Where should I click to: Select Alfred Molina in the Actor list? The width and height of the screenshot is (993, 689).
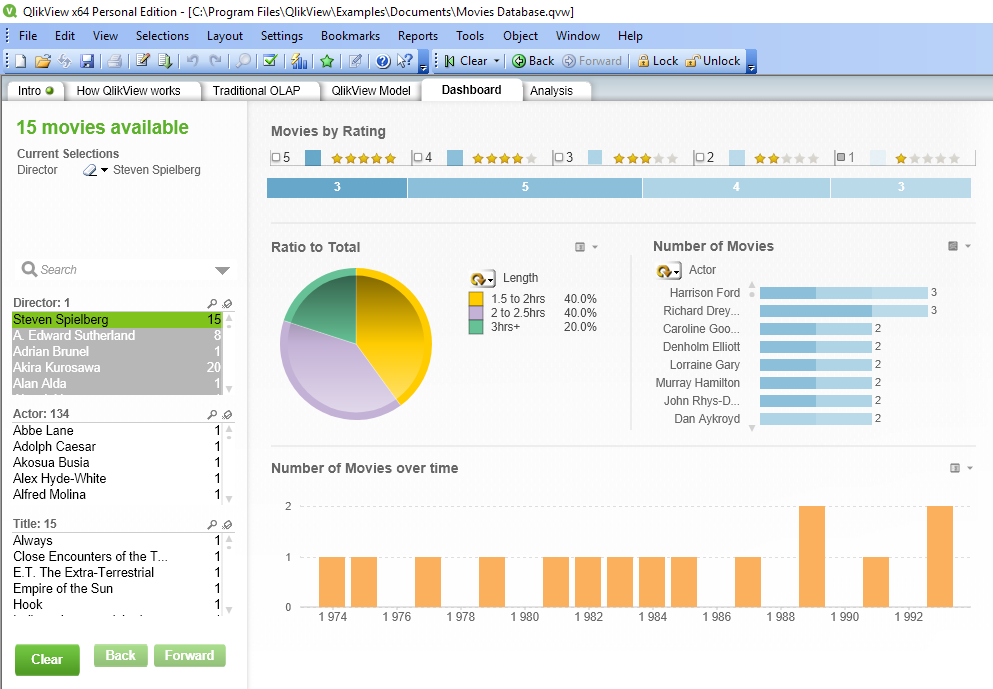117,495
